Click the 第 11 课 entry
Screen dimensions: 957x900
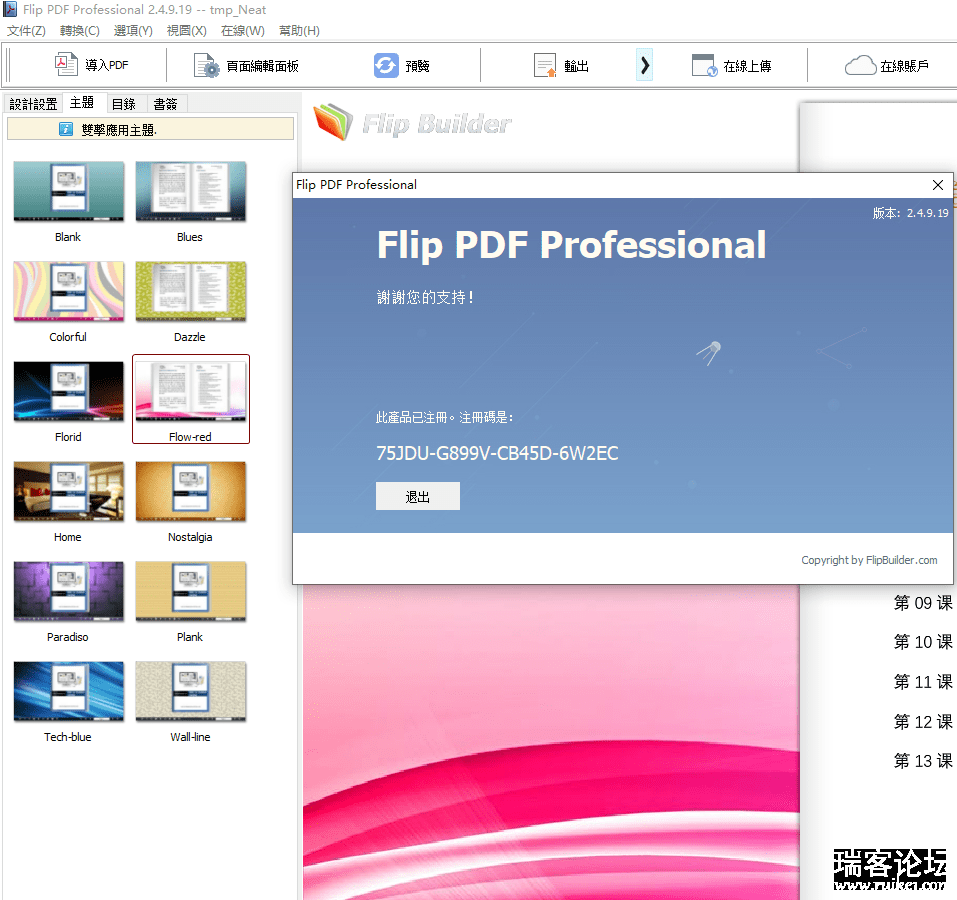(923, 682)
